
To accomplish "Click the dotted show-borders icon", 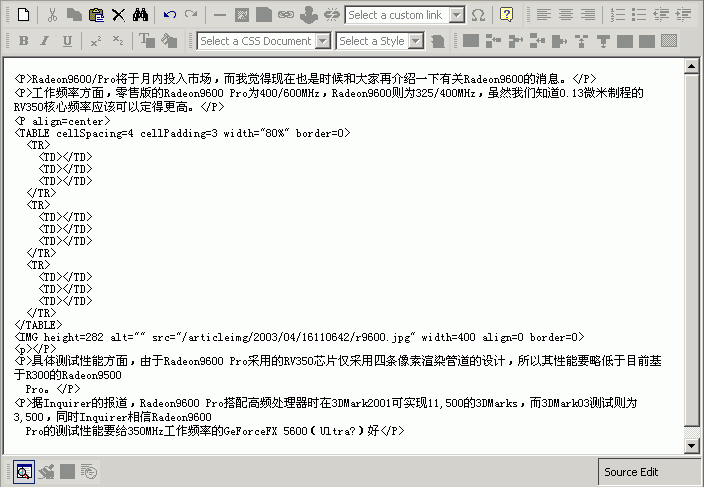I will [669, 41].
